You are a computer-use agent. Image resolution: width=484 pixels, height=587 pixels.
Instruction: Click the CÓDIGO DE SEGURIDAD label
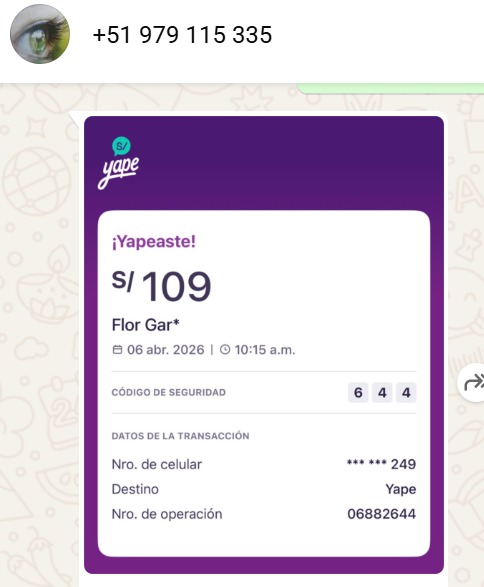pos(168,392)
